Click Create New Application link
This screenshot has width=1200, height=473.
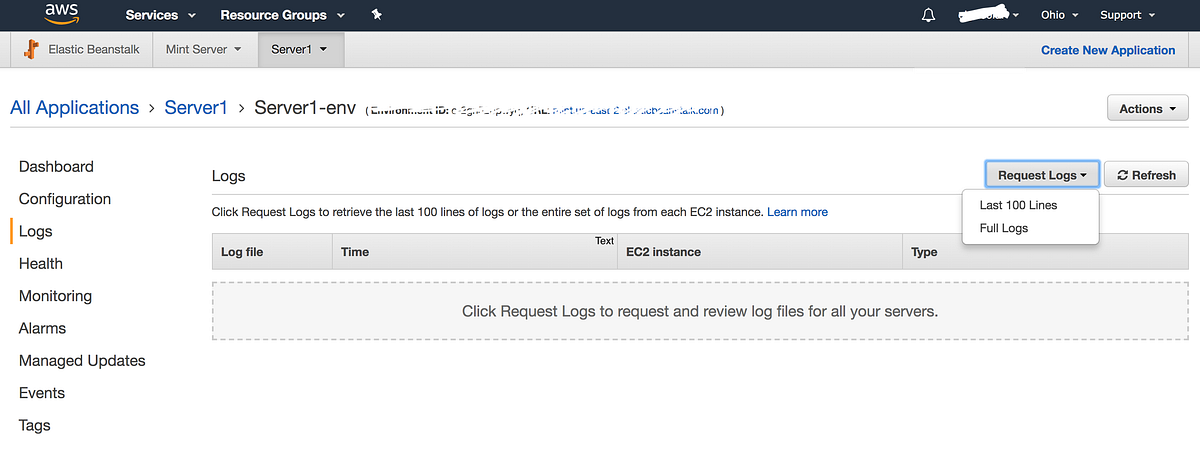[x=1108, y=50]
